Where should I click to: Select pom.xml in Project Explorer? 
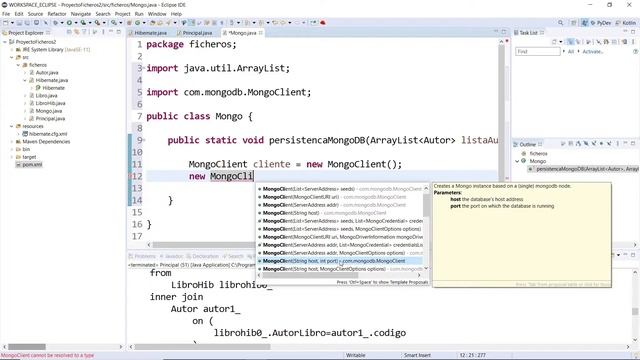[32, 164]
